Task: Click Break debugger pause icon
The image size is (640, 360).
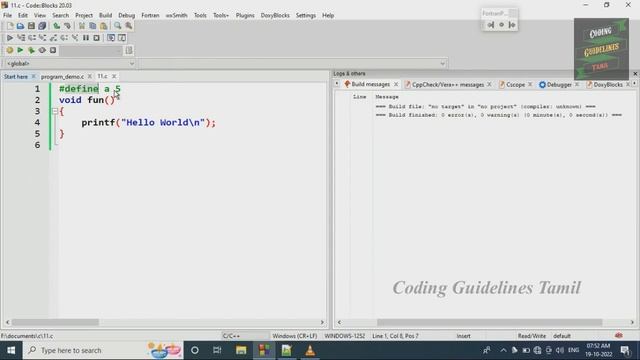Action: coord(86,38)
